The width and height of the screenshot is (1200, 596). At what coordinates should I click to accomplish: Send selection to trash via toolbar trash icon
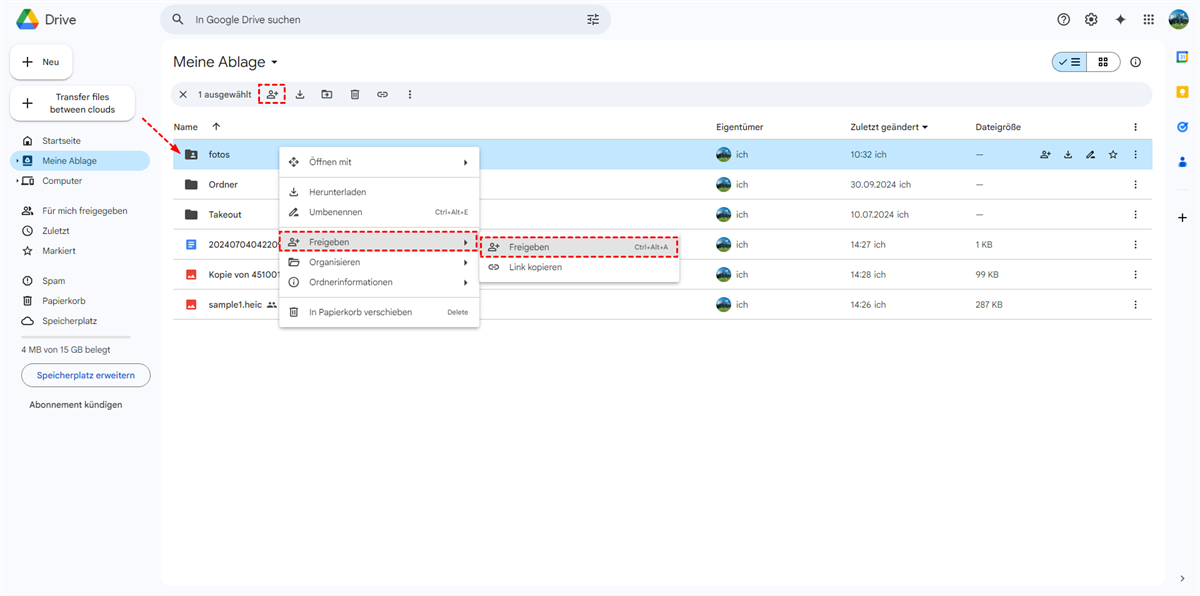[x=354, y=94]
